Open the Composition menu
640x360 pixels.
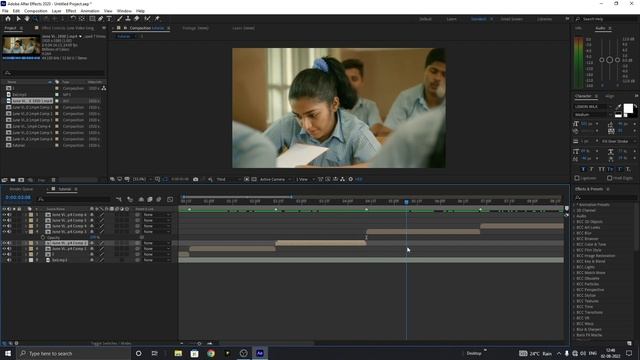click(36, 11)
